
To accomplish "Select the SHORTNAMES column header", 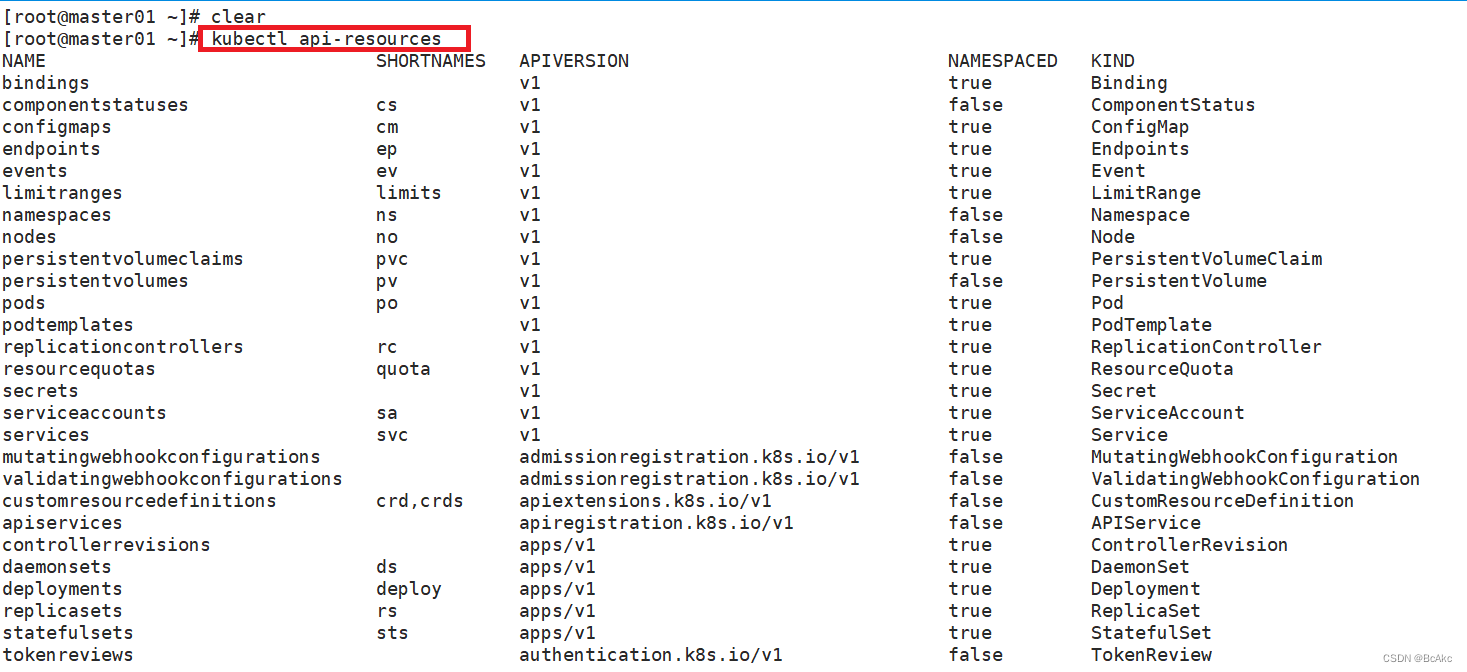I will pos(431,61).
